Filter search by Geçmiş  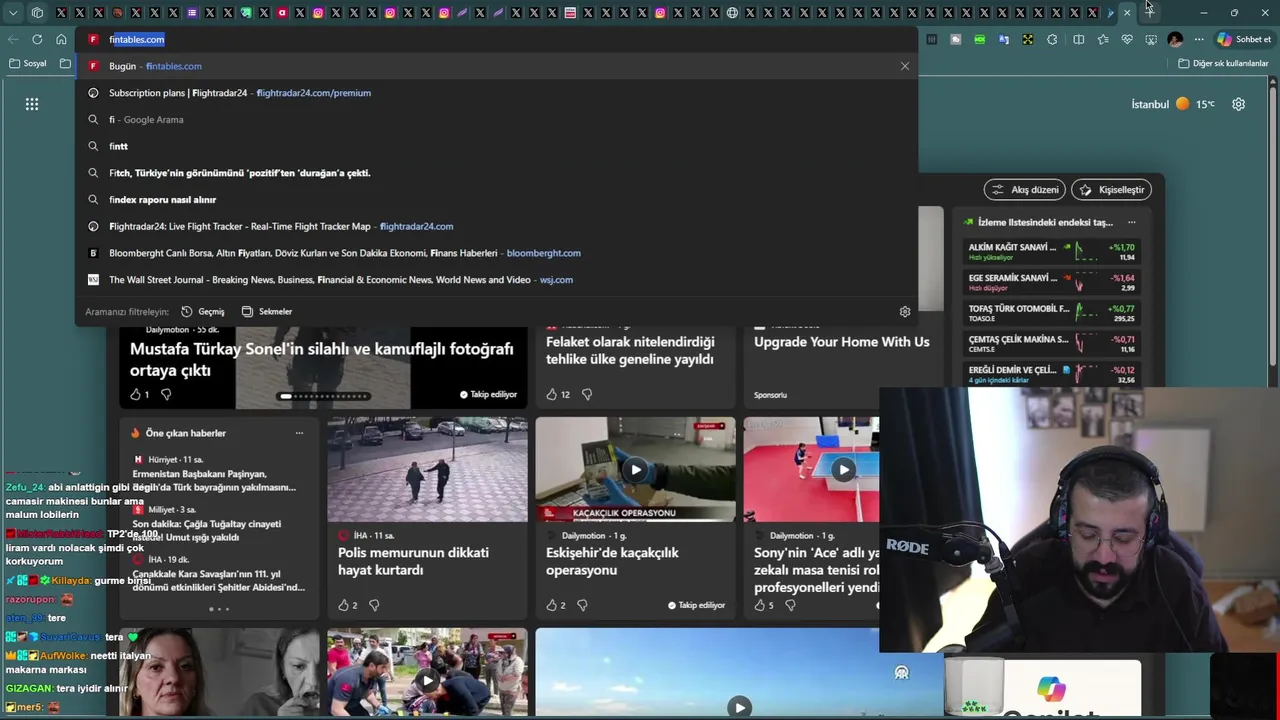pos(203,311)
